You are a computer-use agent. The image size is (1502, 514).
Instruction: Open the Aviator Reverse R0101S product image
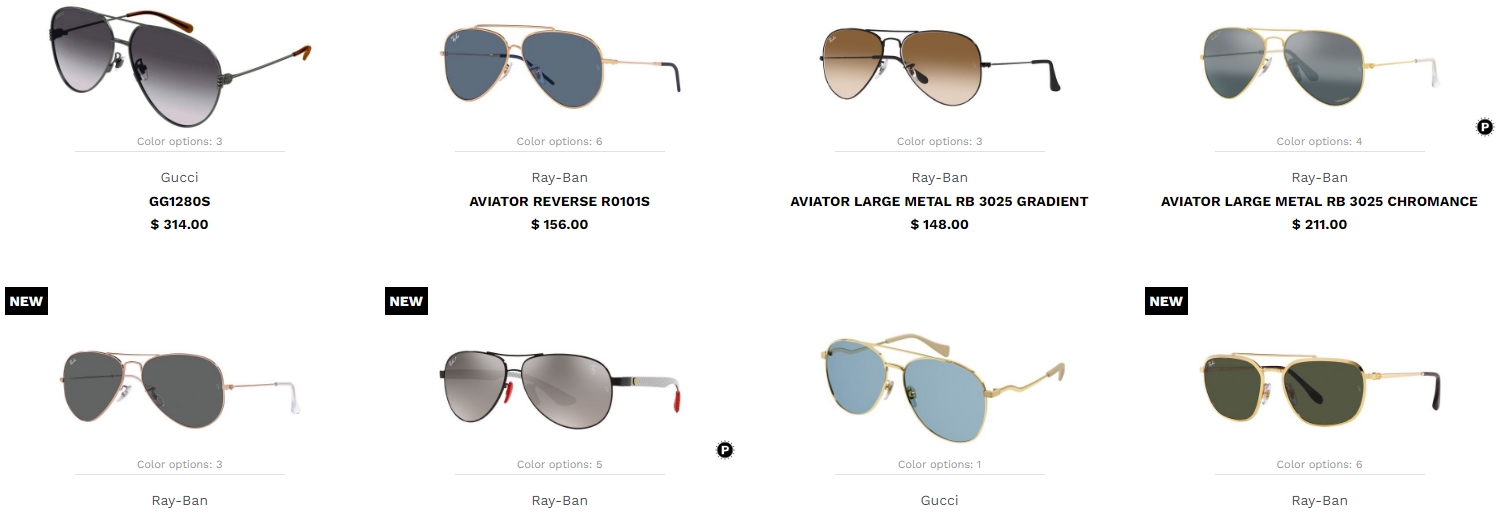560,64
